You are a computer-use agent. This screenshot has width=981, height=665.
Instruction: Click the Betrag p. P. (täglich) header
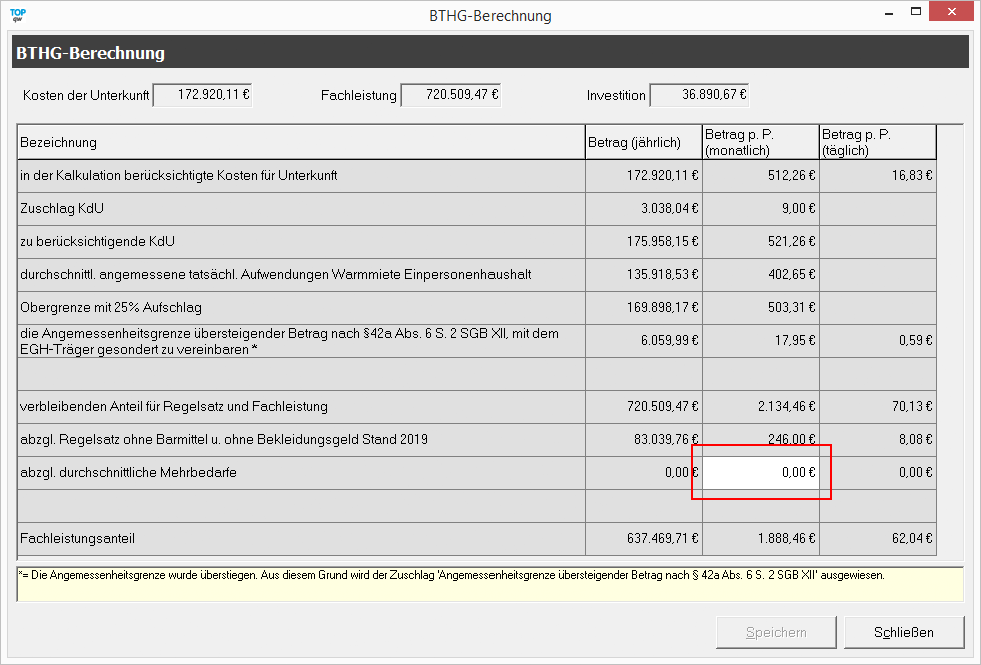(x=877, y=143)
